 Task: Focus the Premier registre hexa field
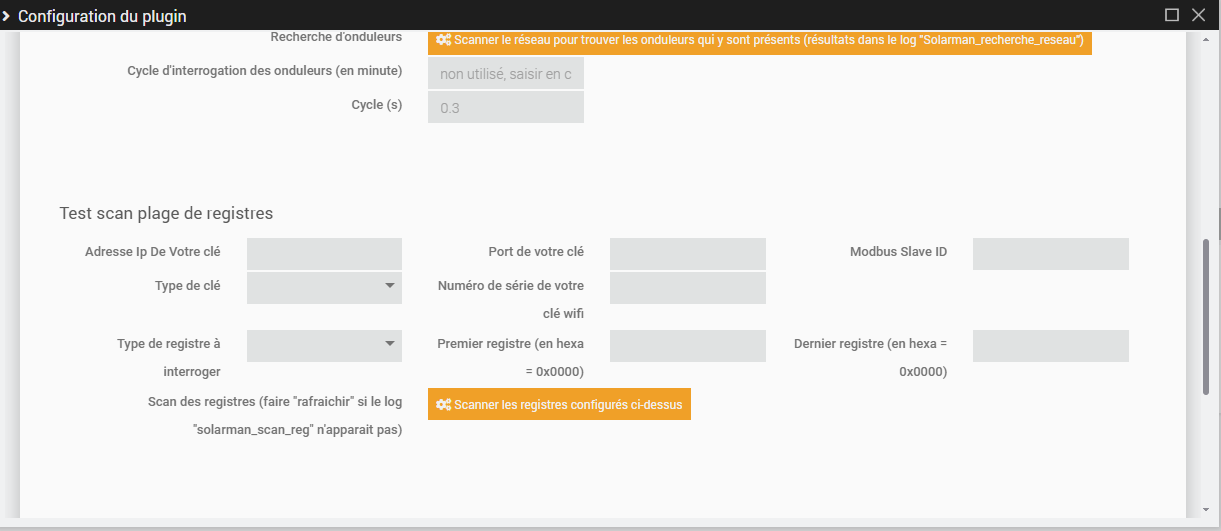click(687, 346)
